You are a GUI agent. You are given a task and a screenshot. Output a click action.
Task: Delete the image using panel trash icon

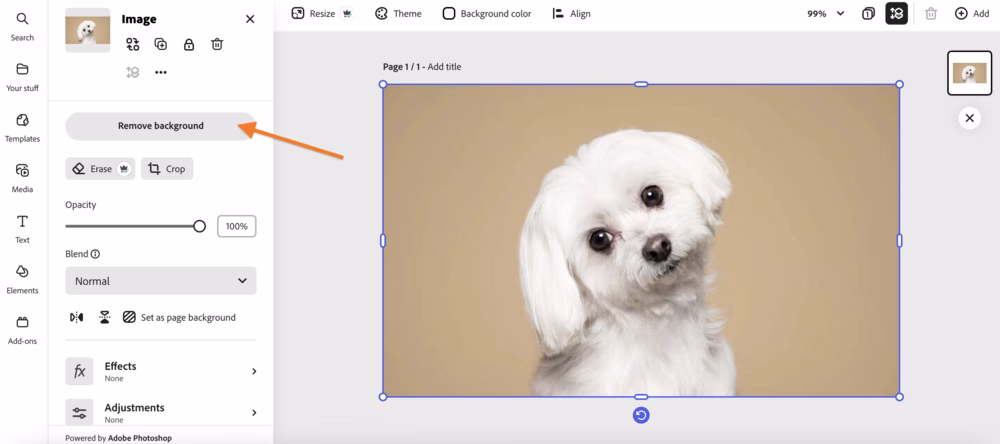pyautogui.click(x=217, y=44)
